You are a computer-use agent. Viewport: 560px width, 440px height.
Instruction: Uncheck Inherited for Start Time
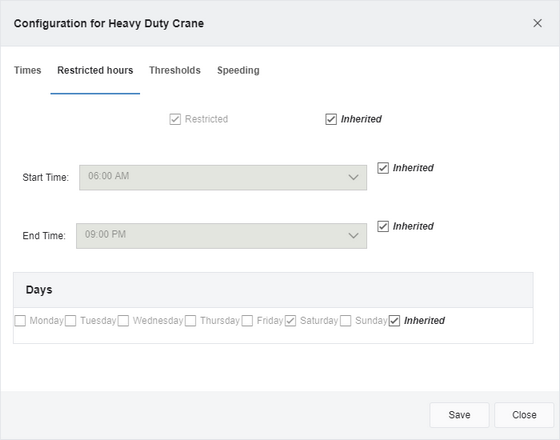pos(383,168)
